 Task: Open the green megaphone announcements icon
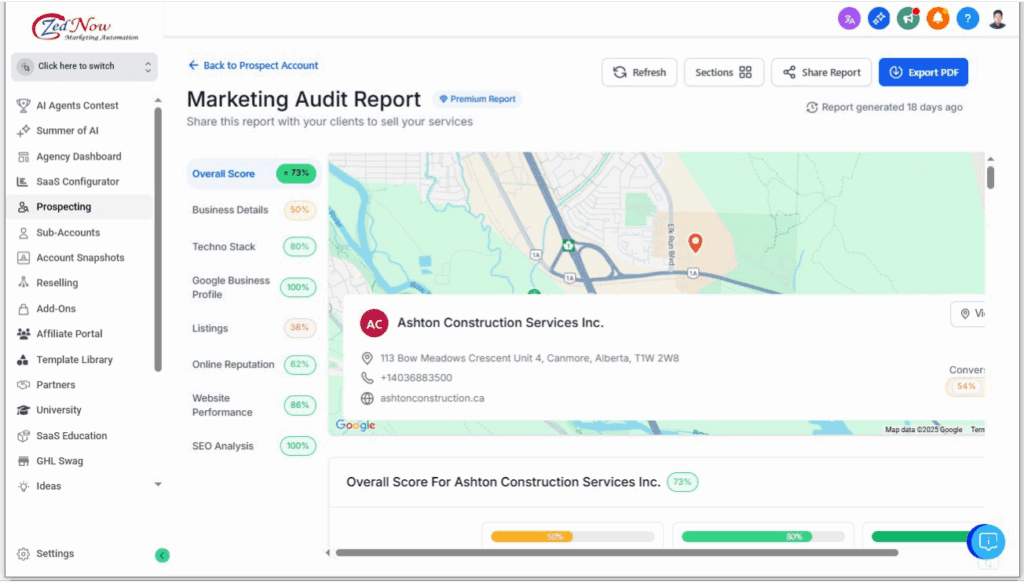click(908, 19)
